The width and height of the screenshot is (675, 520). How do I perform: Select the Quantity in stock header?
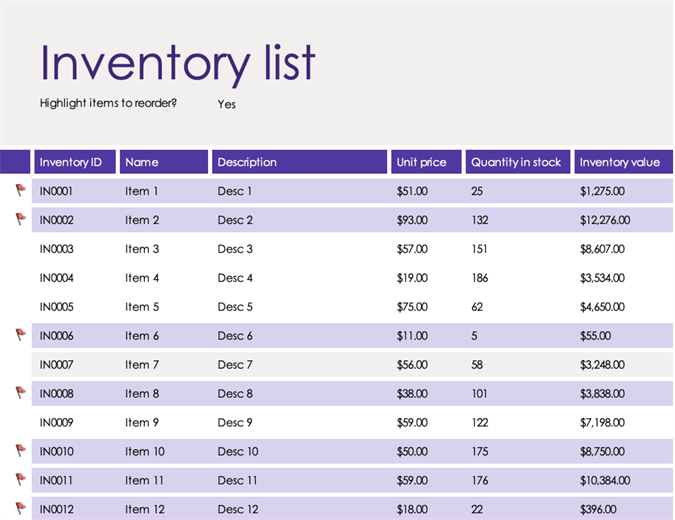(516, 162)
